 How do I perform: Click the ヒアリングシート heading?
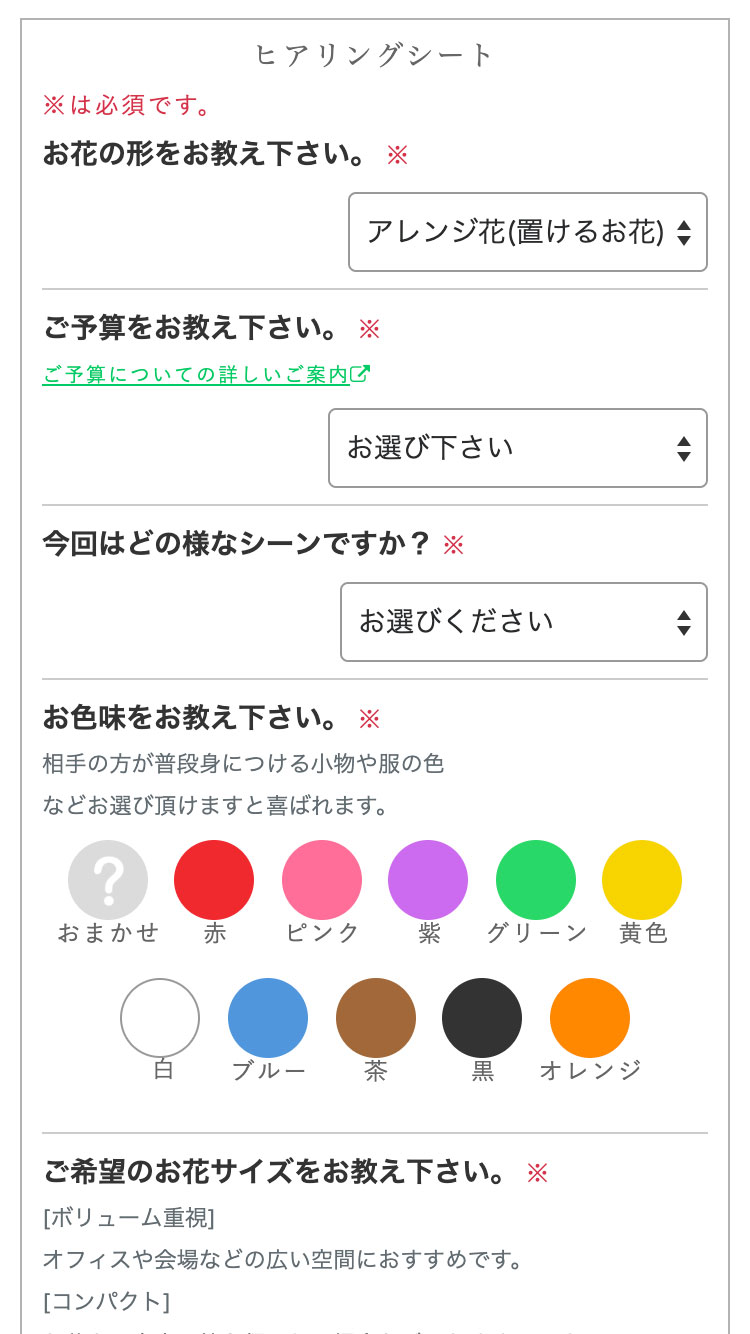click(x=375, y=55)
